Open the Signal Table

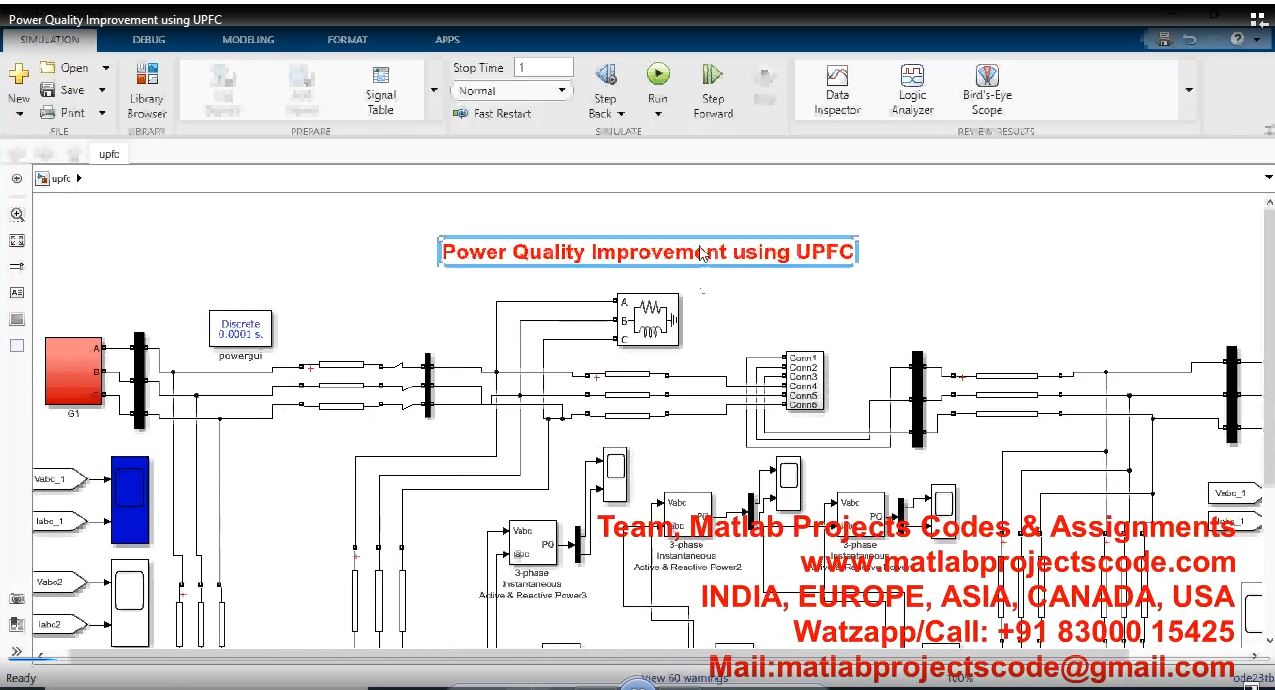[380, 88]
